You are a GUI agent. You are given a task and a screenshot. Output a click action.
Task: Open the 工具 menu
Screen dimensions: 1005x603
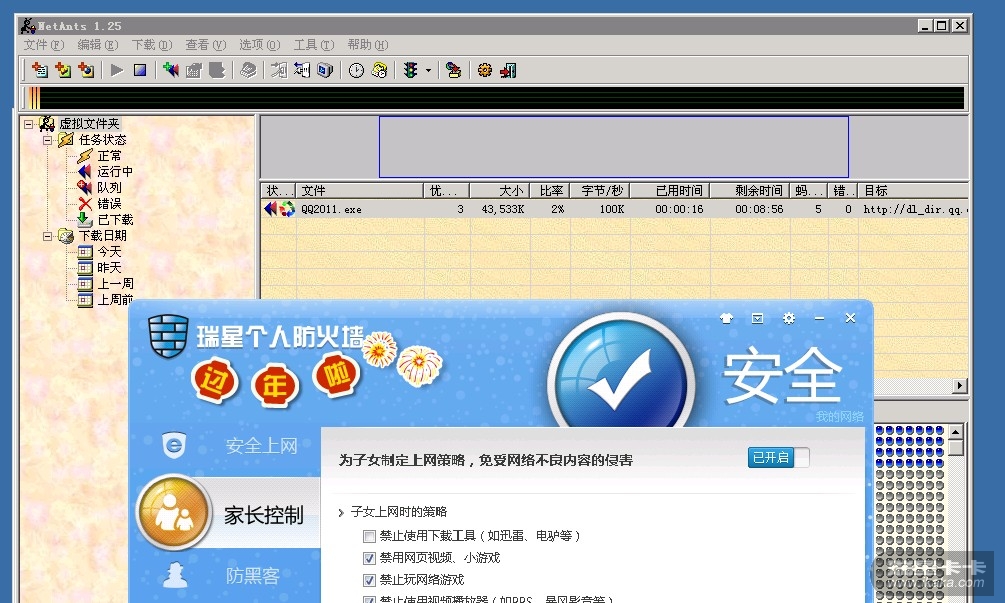[x=314, y=44]
